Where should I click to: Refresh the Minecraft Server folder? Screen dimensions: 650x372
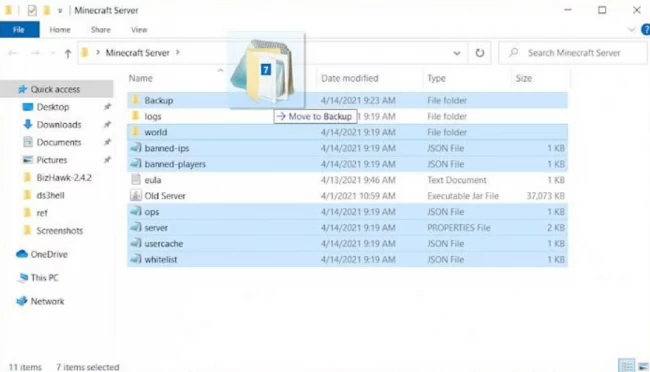pyautogui.click(x=480, y=53)
